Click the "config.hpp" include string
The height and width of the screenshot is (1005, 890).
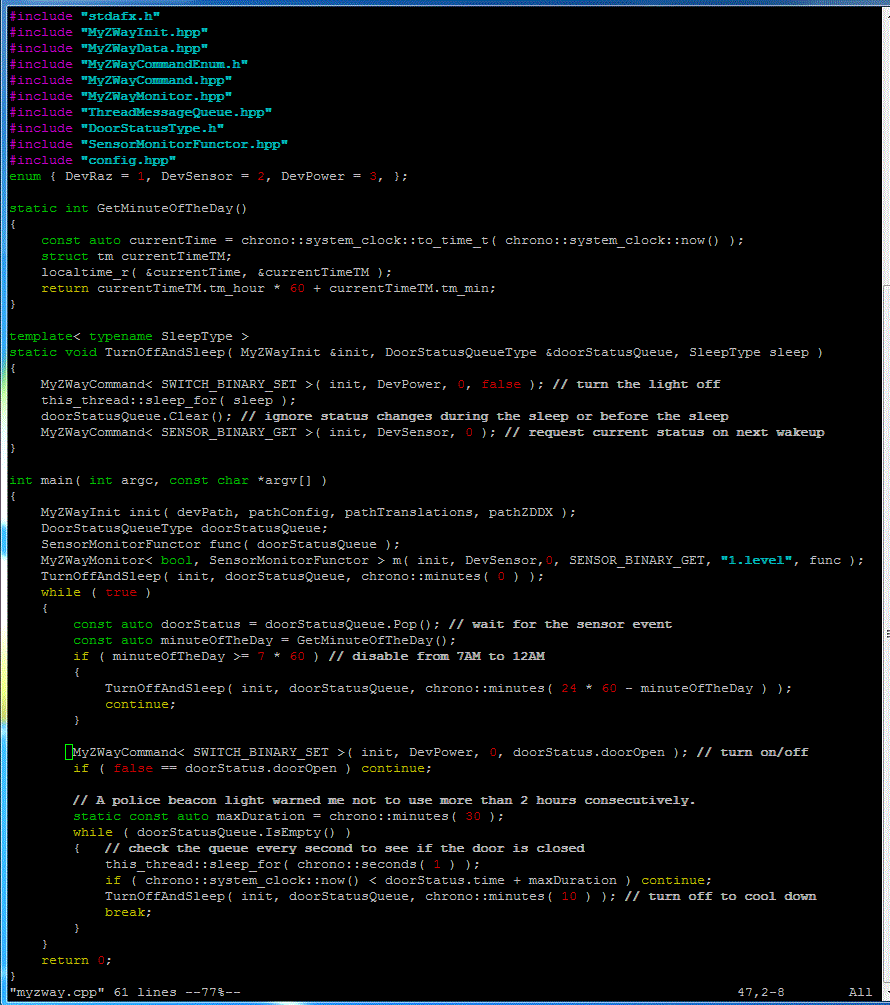(128, 160)
